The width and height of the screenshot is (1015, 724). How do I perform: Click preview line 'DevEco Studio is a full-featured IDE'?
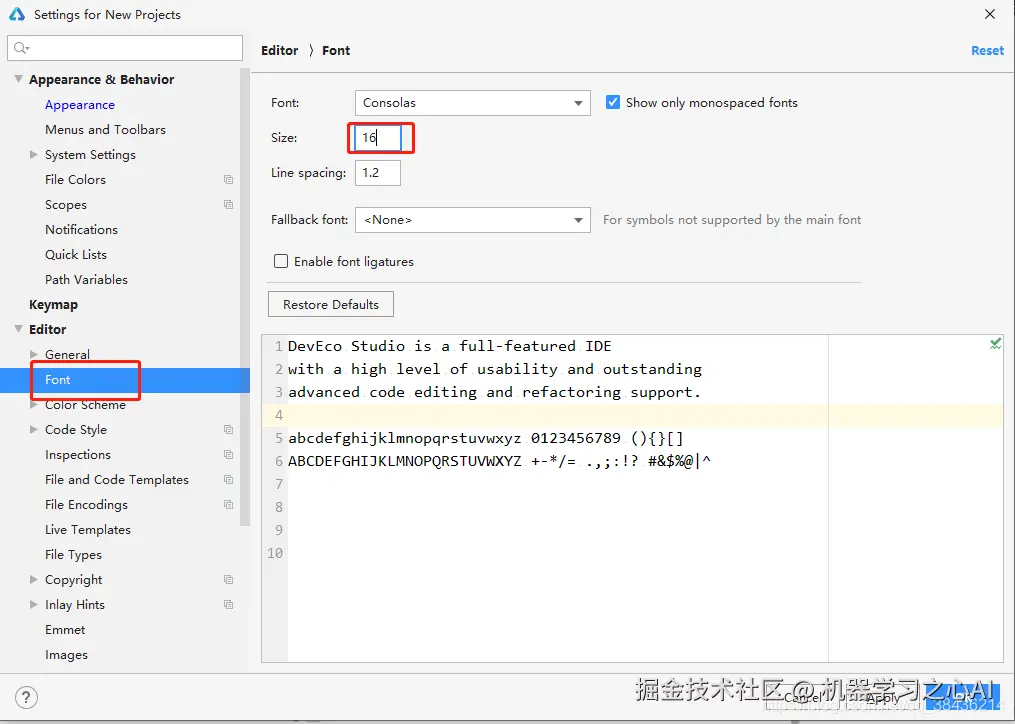449,346
